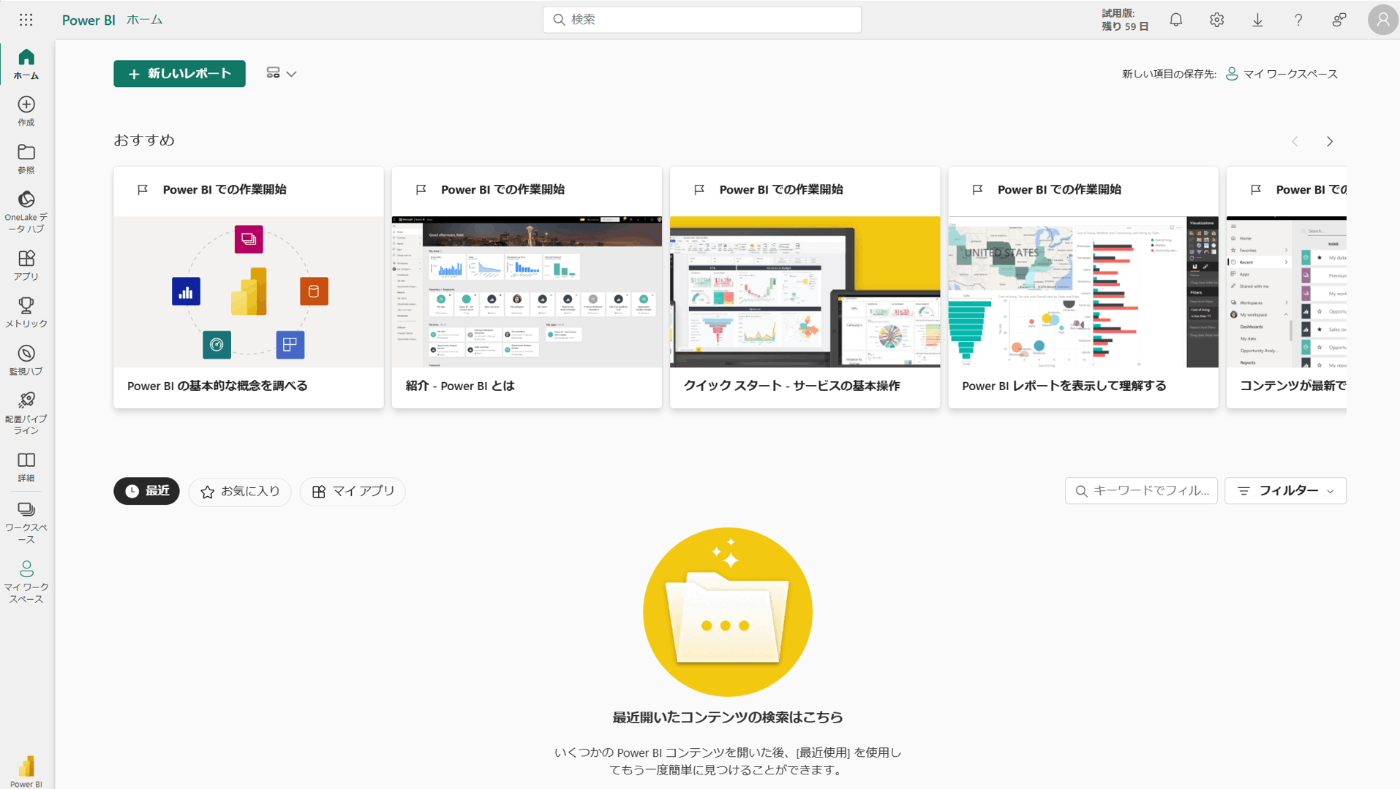Screen dimensions: 1400x789
Task: Click the 紹介 - Power BI とは title text
Action: coord(460,386)
